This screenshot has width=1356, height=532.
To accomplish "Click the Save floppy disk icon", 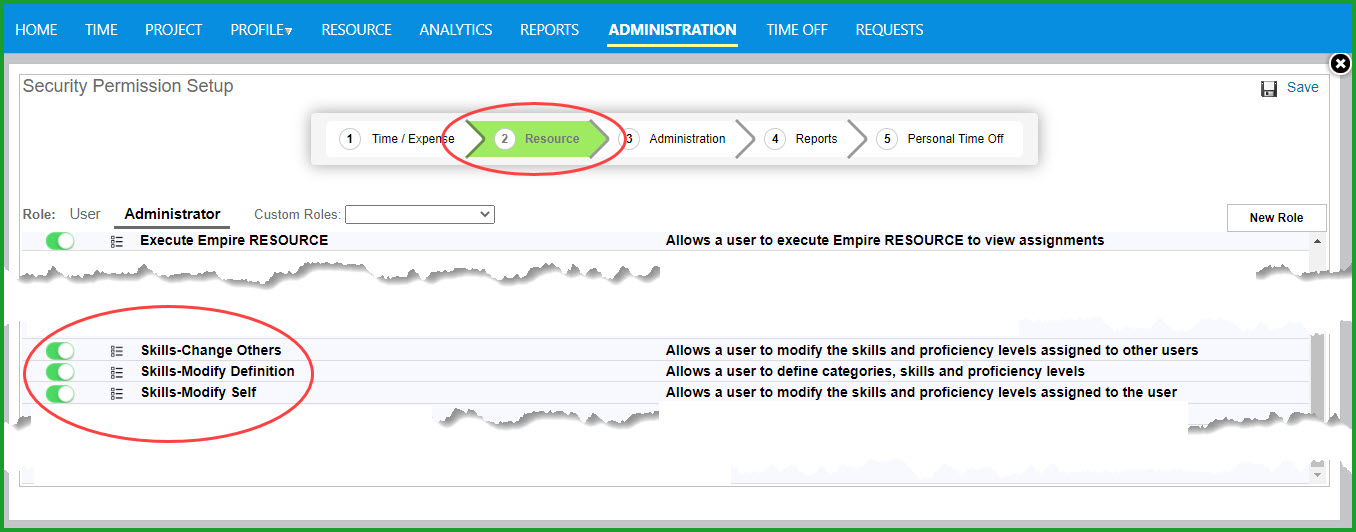I will tap(1269, 88).
